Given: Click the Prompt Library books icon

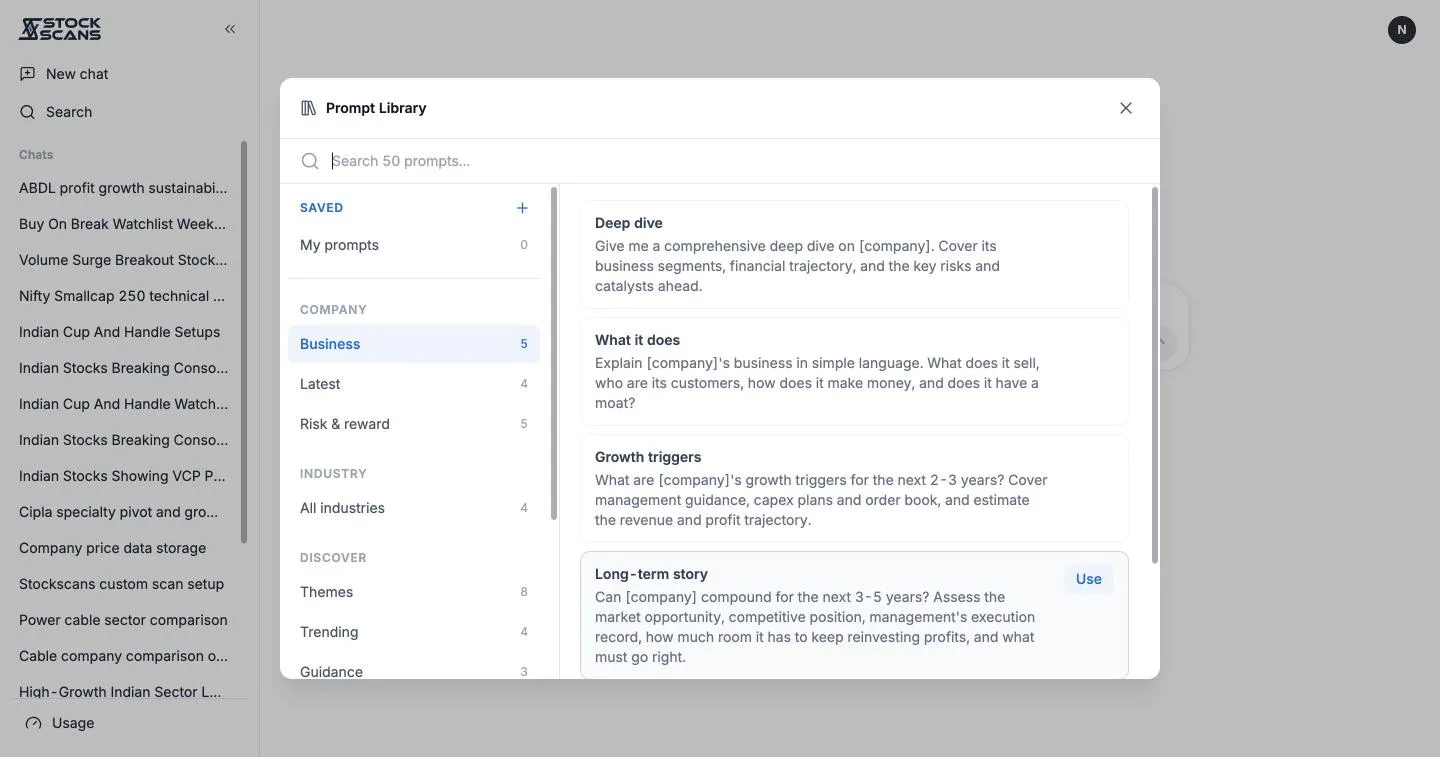Looking at the screenshot, I should pos(308,108).
